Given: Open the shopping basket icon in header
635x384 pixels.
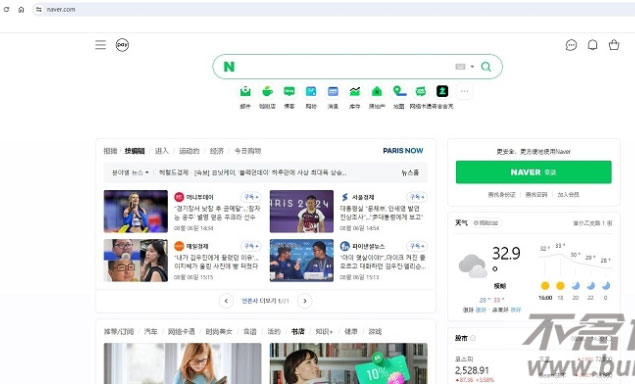Looking at the screenshot, I should (614, 45).
